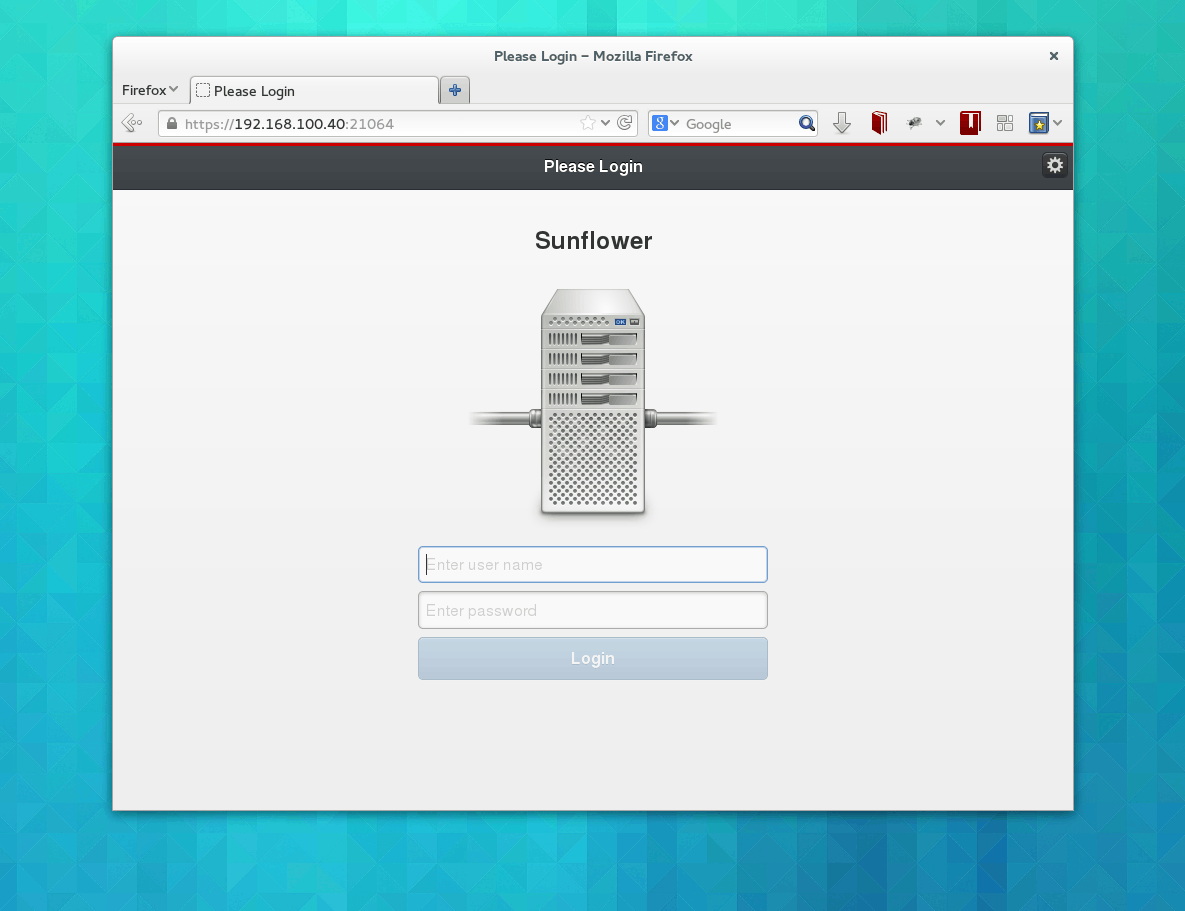The image size is (1185, 911).
Task: Click the Login button
Action: 592,658
